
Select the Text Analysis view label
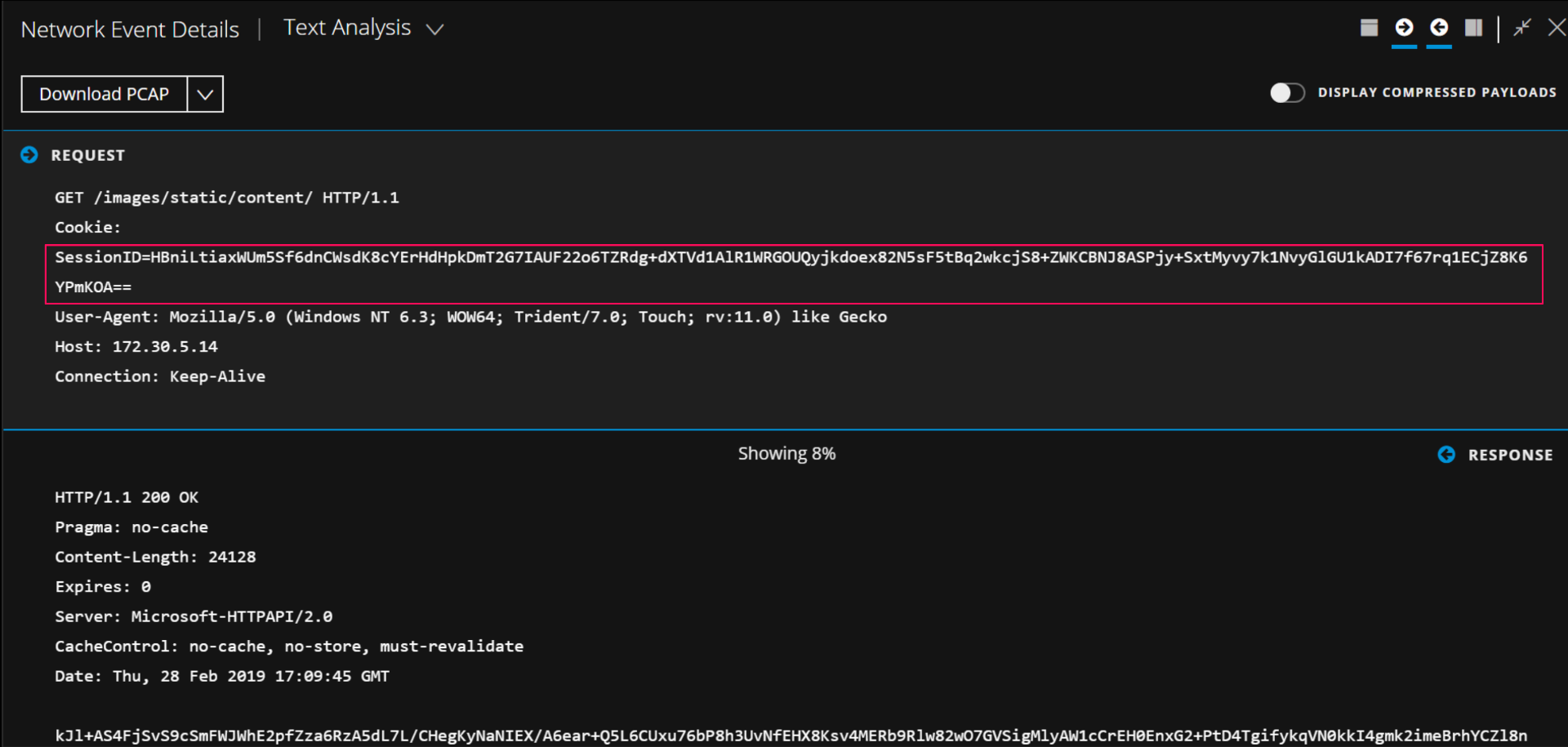[x=347, y=28]
